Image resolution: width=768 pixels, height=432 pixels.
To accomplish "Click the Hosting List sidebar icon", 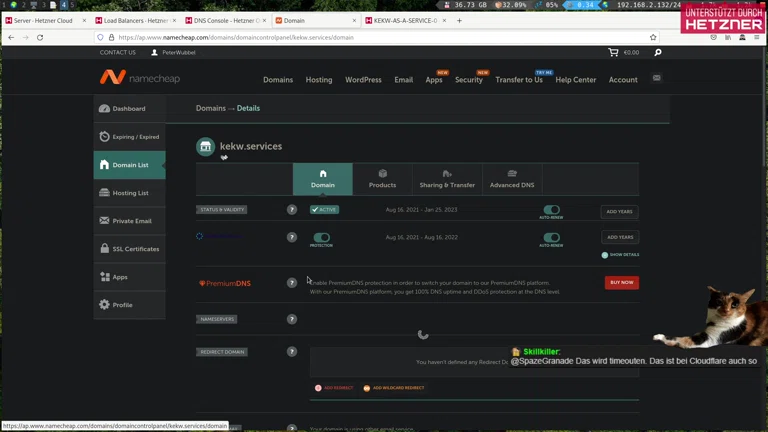I will pyautogui.click(x=104, y=192).
